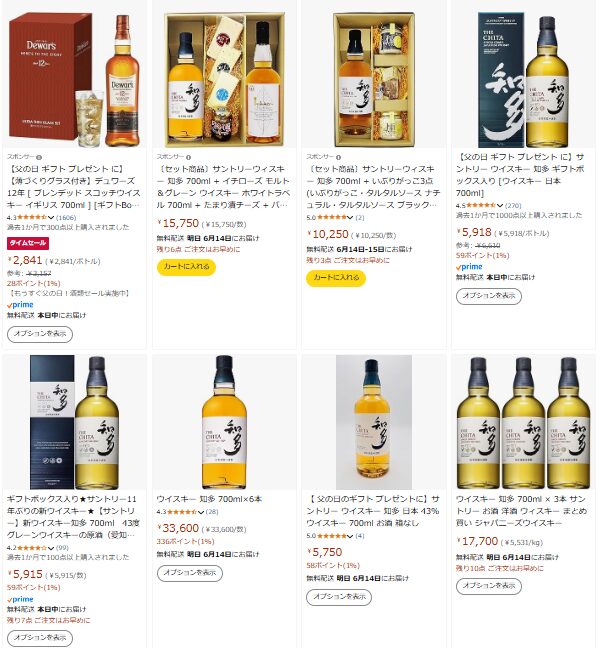Show options for Chita 700ml×6 listing
The height and width of the screenshot is (648, 607).
click(x=190, y=573)
